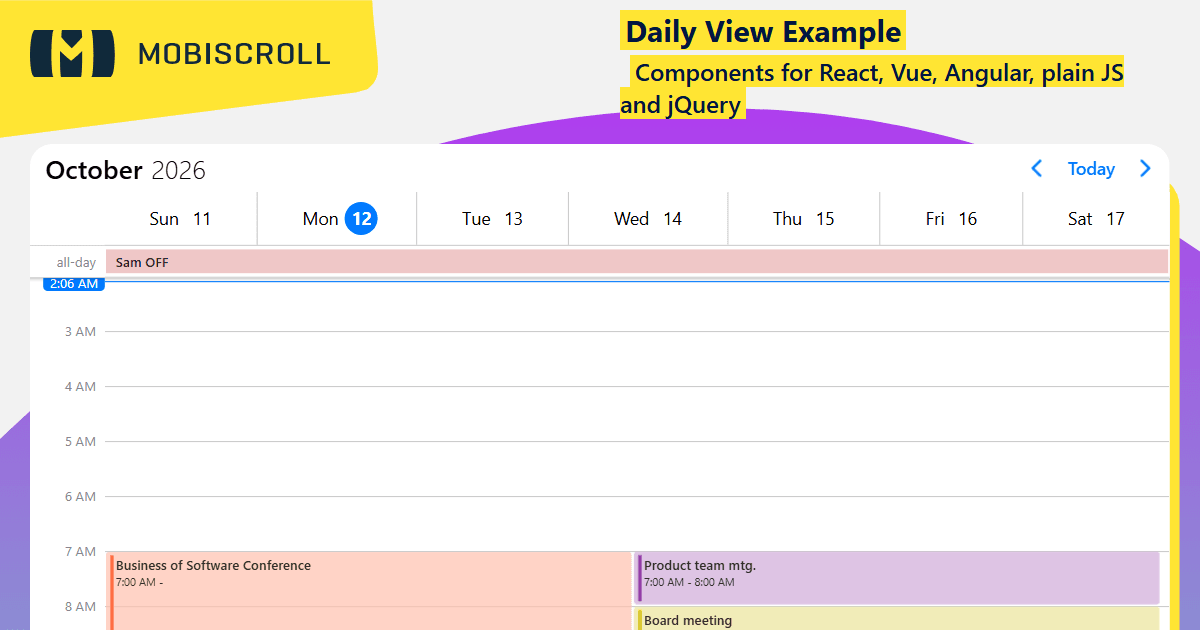Viewport: 1200px width, 630px height.
Task: Open the October 2026 month picker
Action: tap(126, 170)
